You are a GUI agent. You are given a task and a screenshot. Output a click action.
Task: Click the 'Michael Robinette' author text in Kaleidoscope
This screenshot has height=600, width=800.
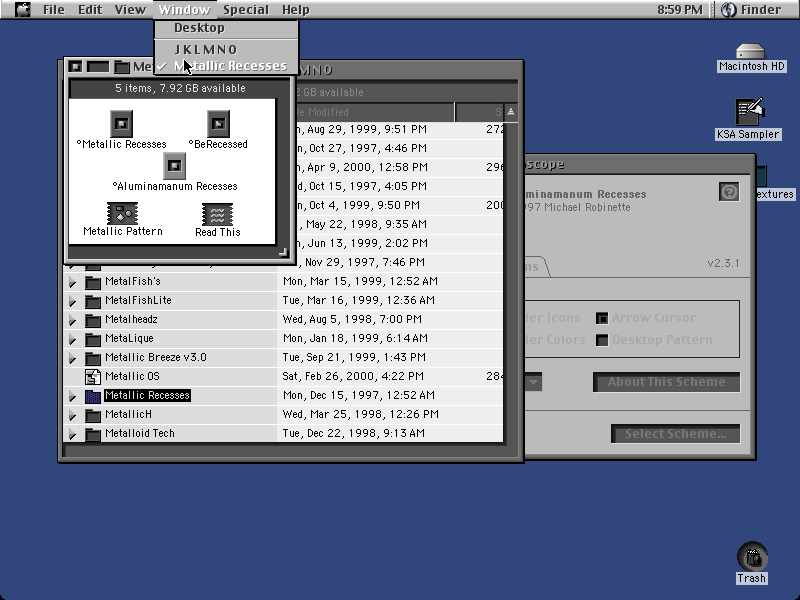[587, 207]
